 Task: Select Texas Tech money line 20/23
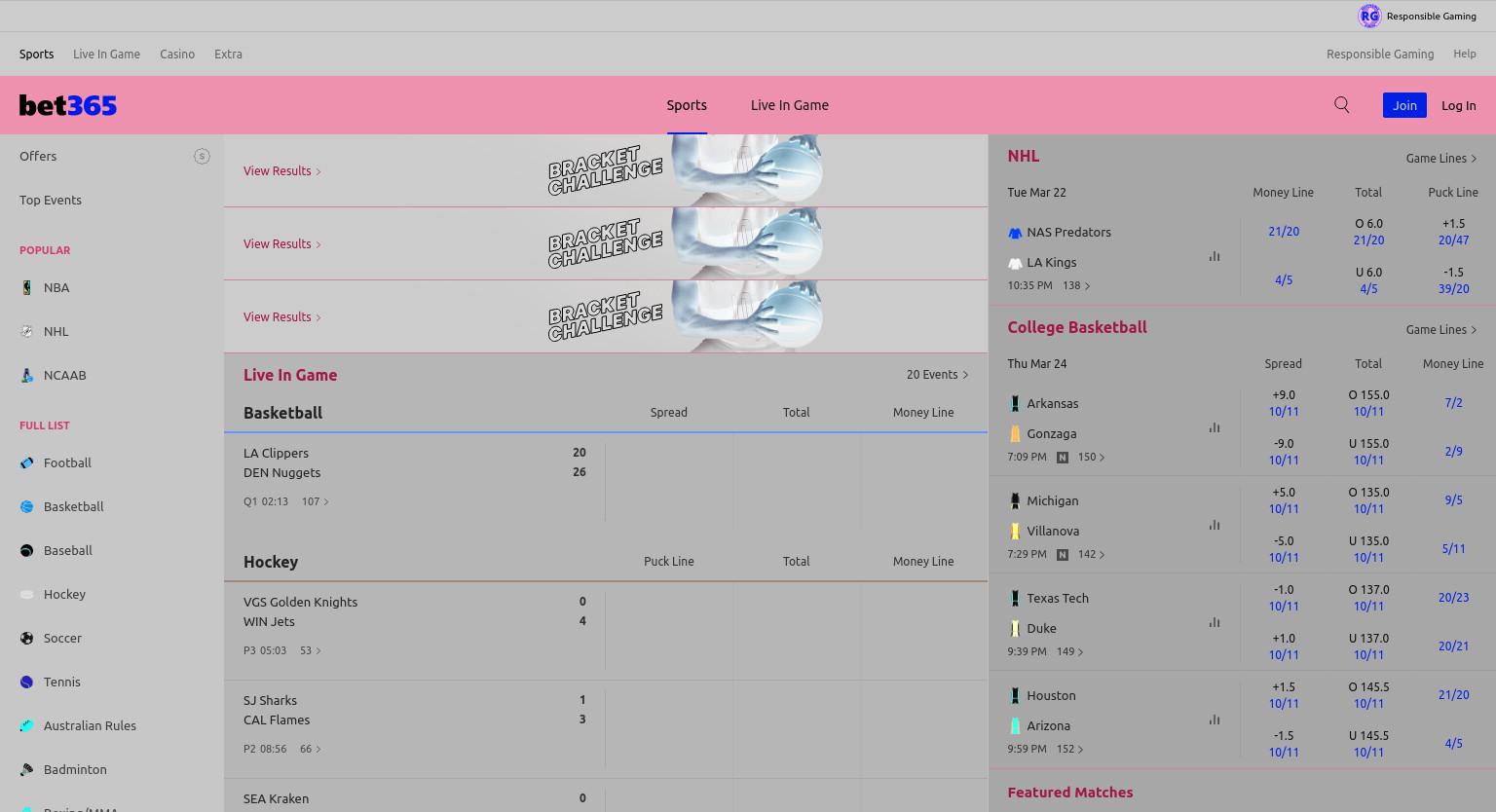1453,597
